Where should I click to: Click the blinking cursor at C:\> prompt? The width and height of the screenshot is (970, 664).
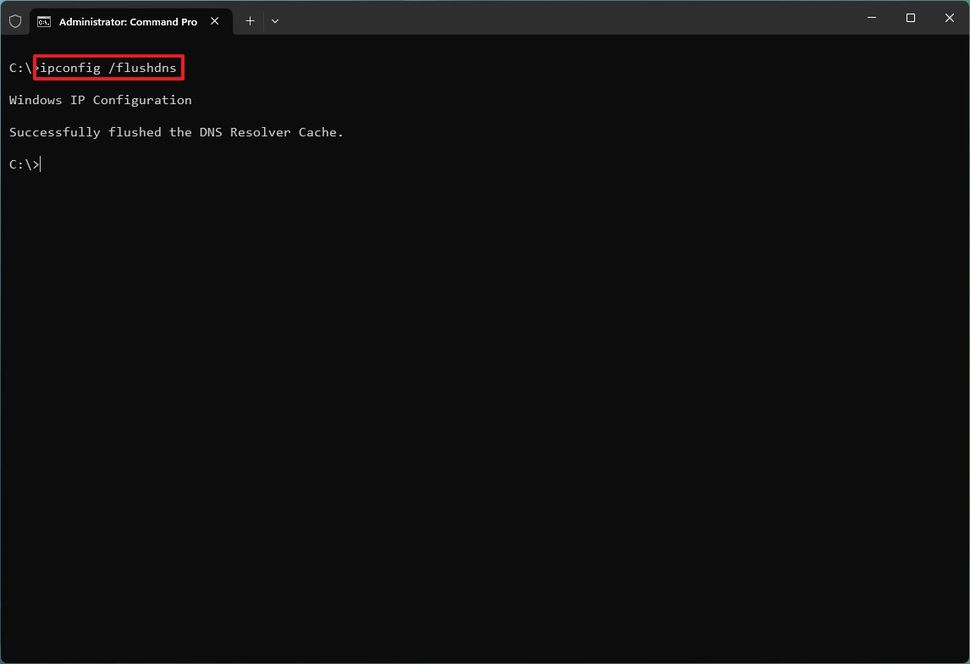[39, 163]
